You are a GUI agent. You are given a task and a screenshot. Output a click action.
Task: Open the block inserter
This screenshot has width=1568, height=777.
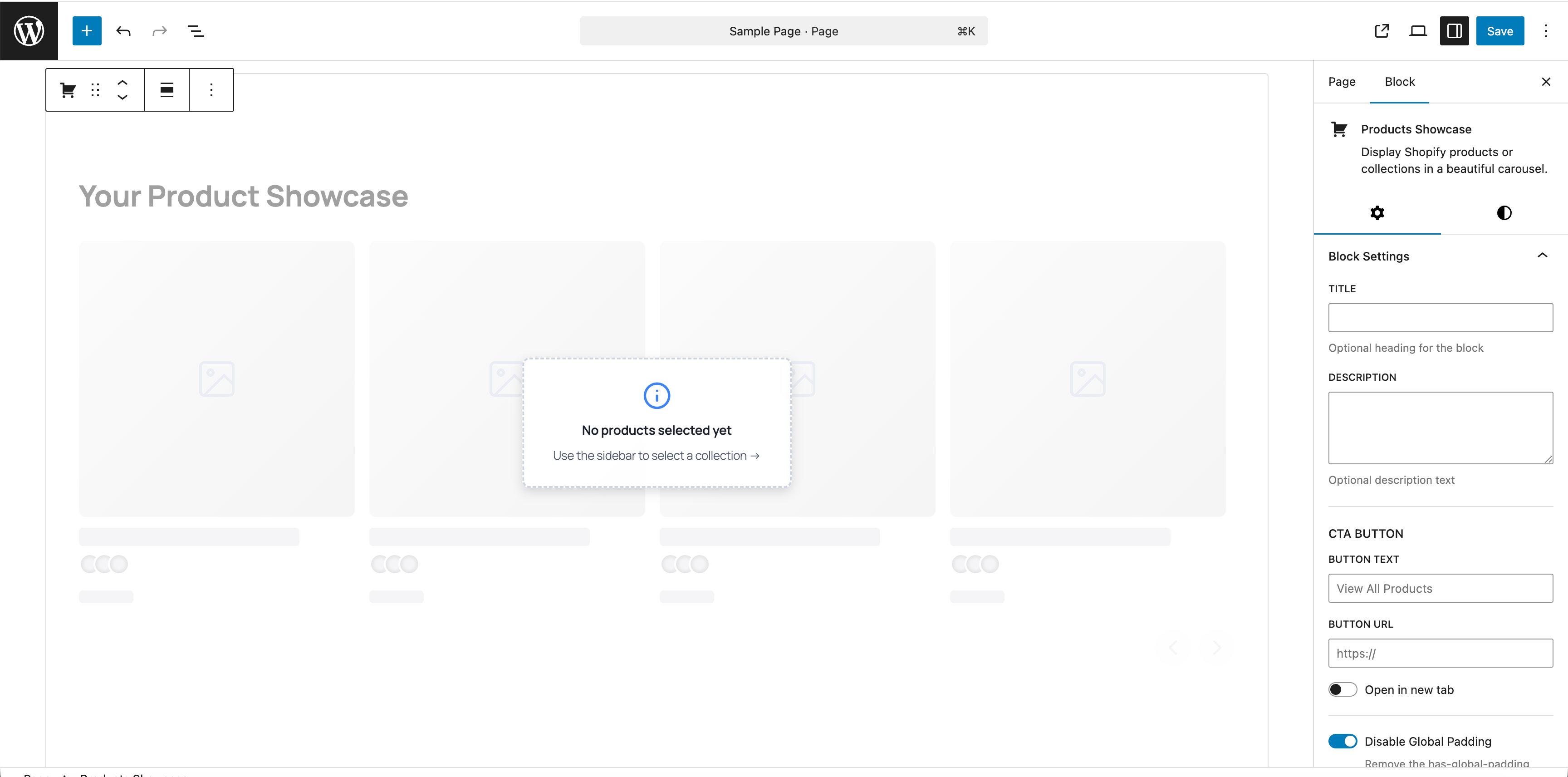[x=87, y=30]
